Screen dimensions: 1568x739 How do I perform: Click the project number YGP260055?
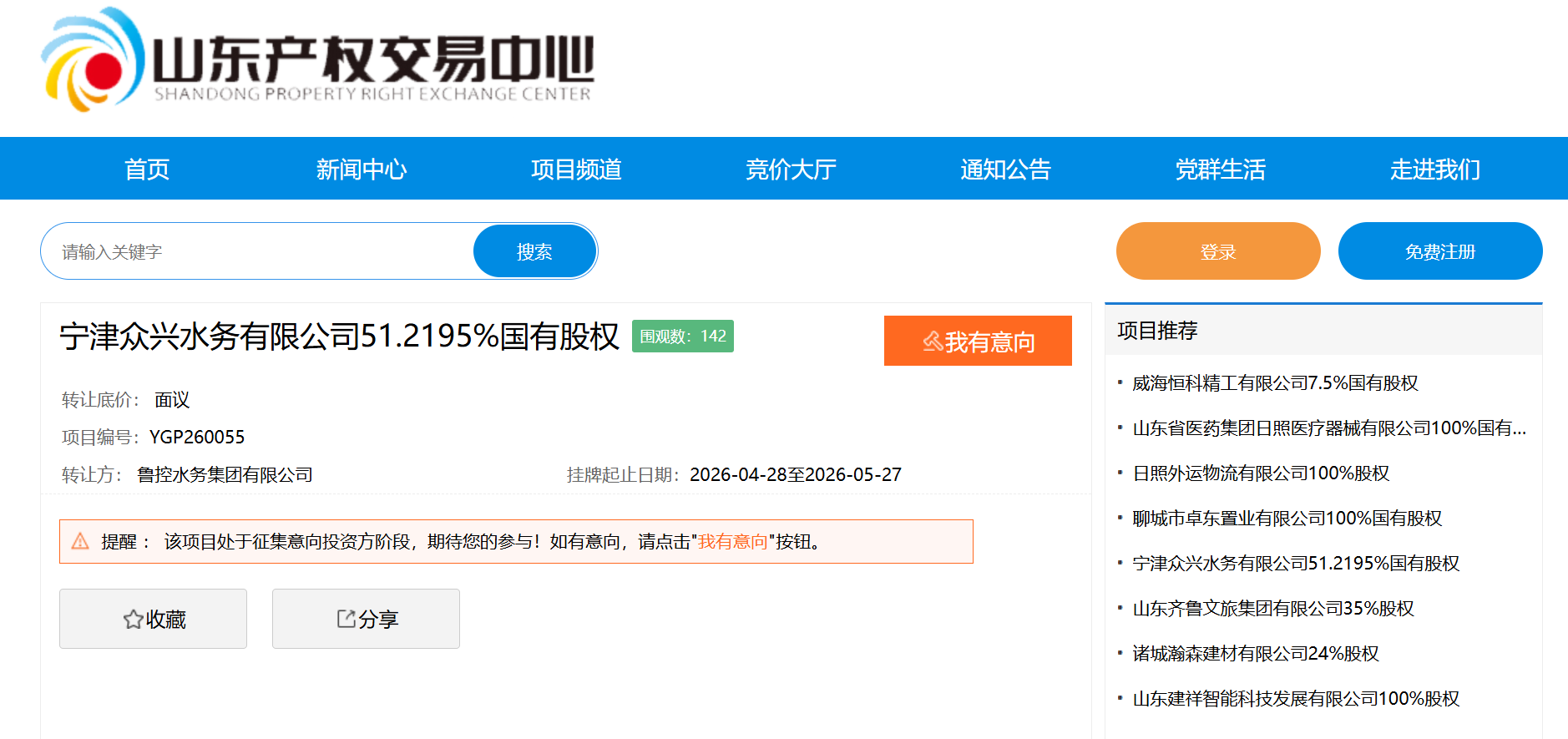[197, 437]
